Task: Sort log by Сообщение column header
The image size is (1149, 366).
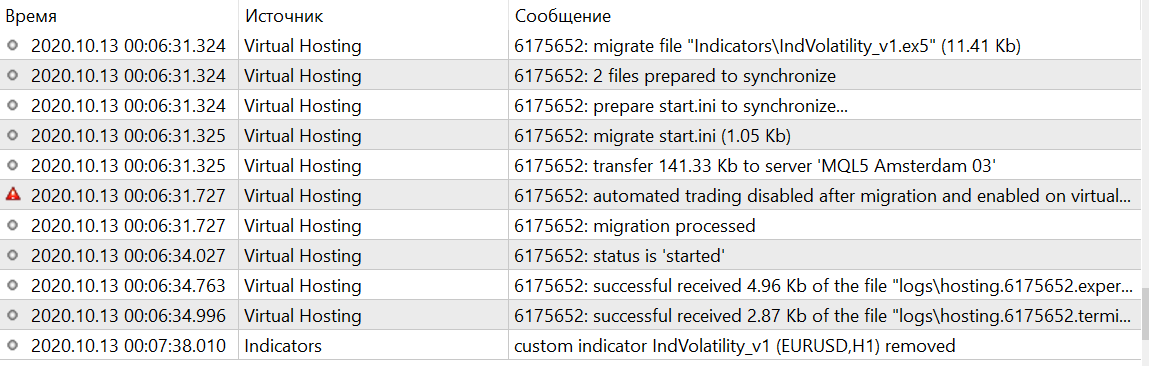Action: pyautogui.click(x=563, y=15)
